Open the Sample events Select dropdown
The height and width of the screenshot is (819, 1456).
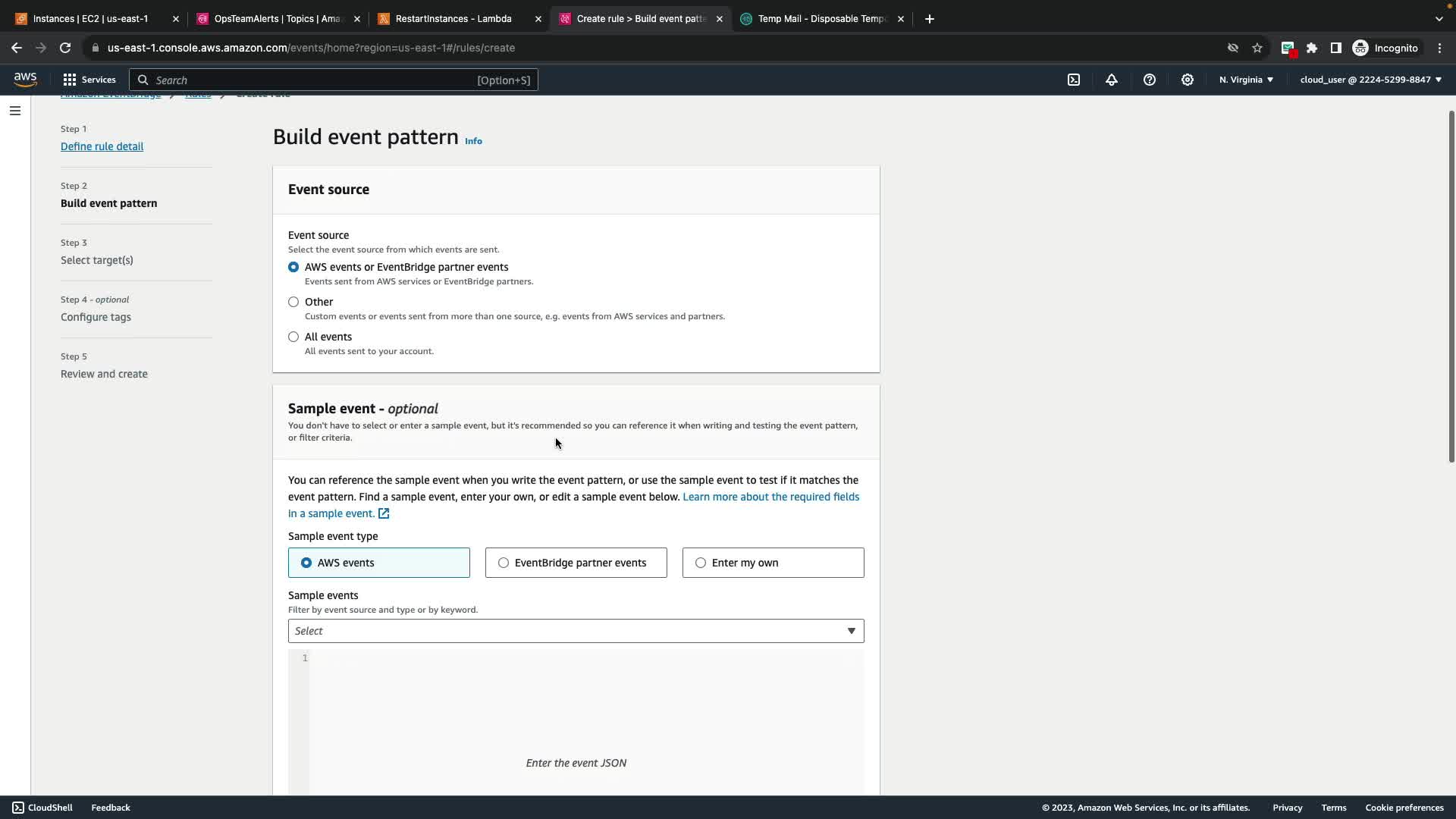tap(576, 631)
